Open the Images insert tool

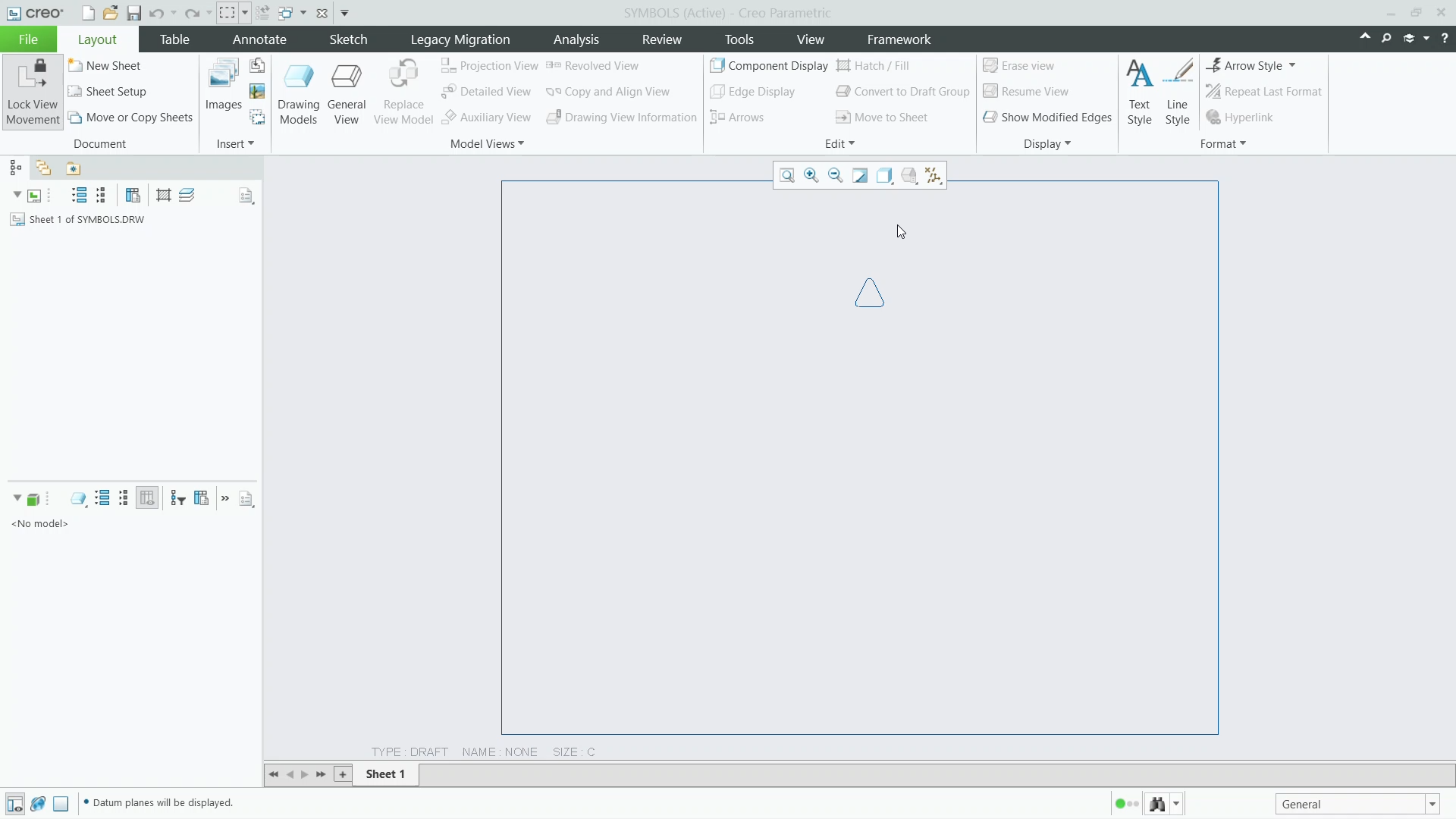[x=223, y=85]
